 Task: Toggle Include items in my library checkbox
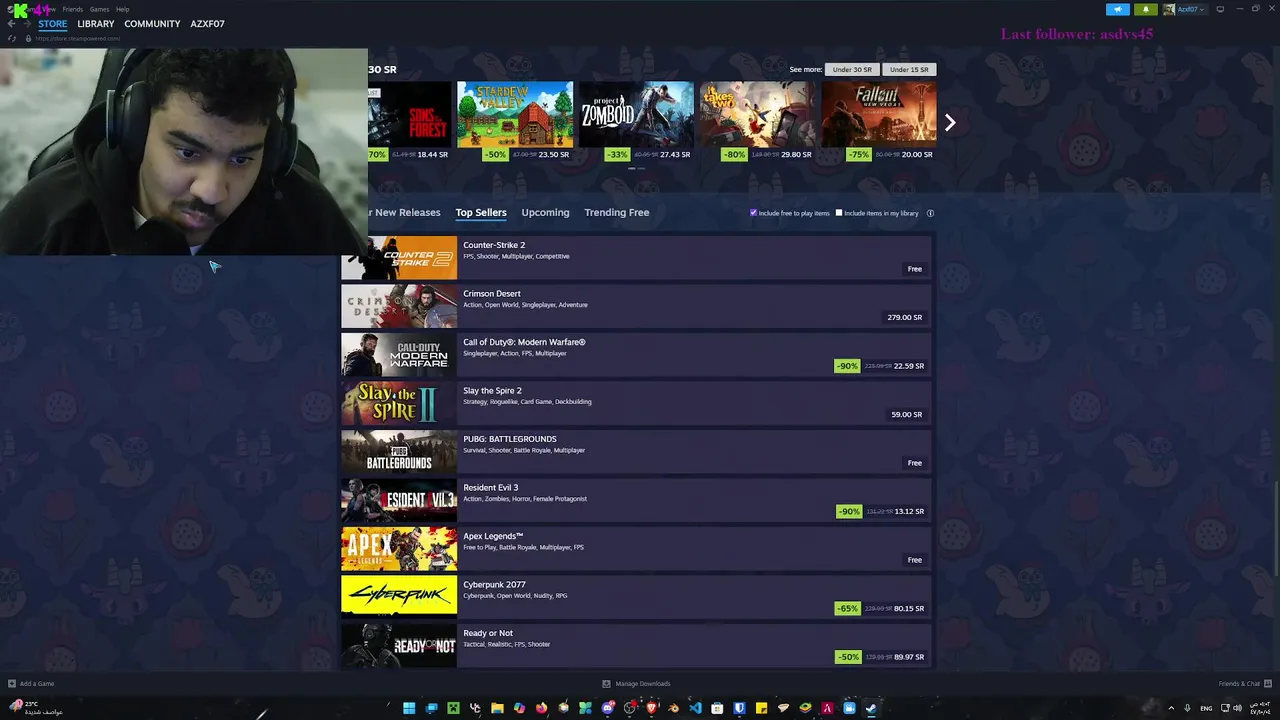[839, 213]
